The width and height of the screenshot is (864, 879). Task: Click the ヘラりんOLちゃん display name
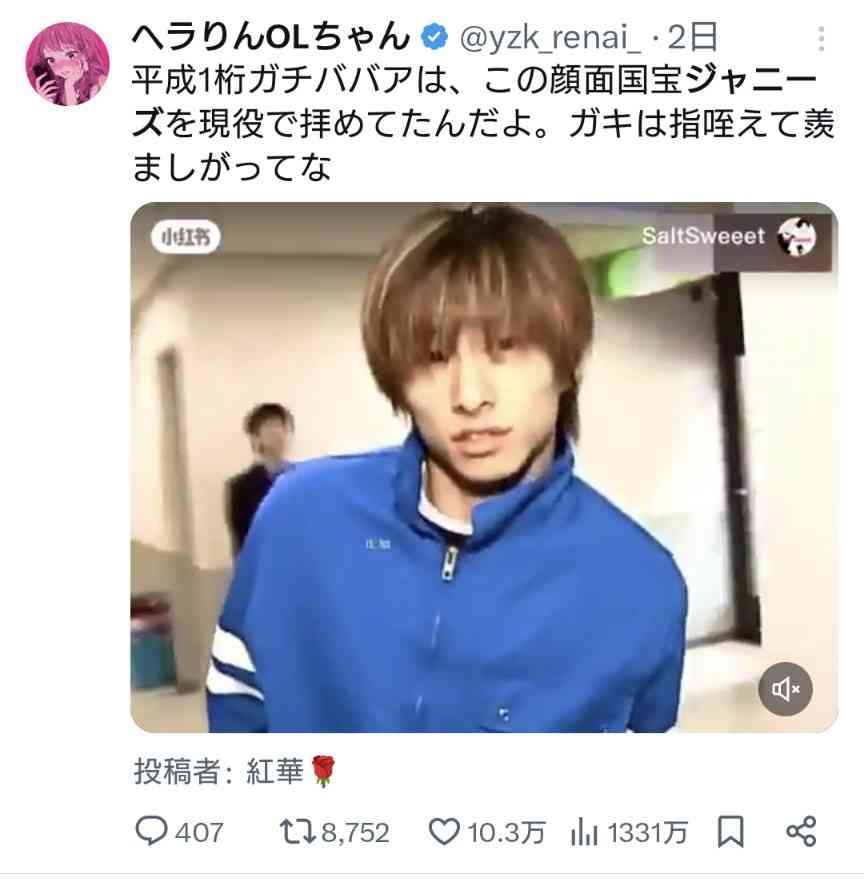(x=271, y=37)
